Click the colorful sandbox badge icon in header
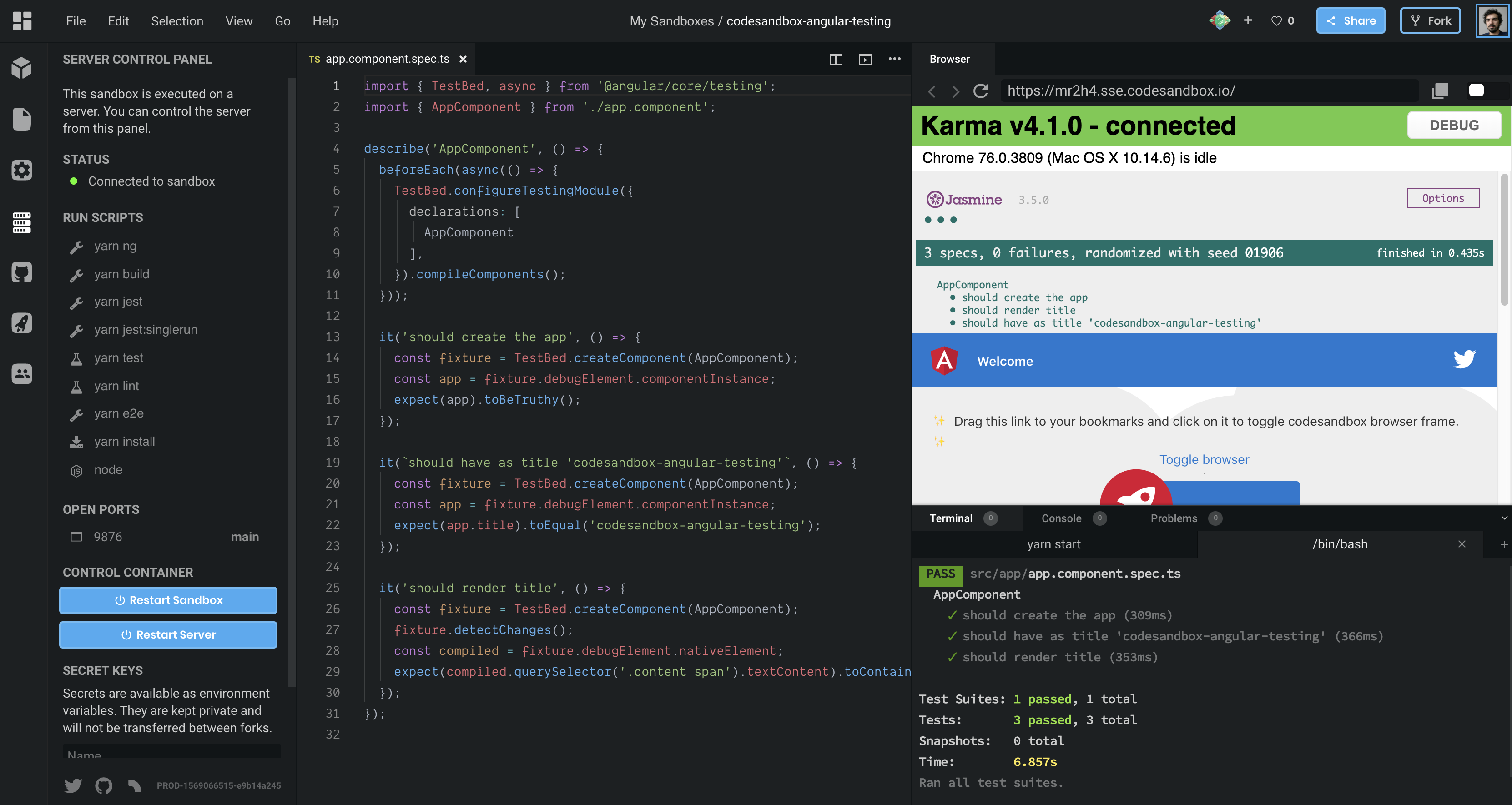The image size is (1512, 805). 1220,20
